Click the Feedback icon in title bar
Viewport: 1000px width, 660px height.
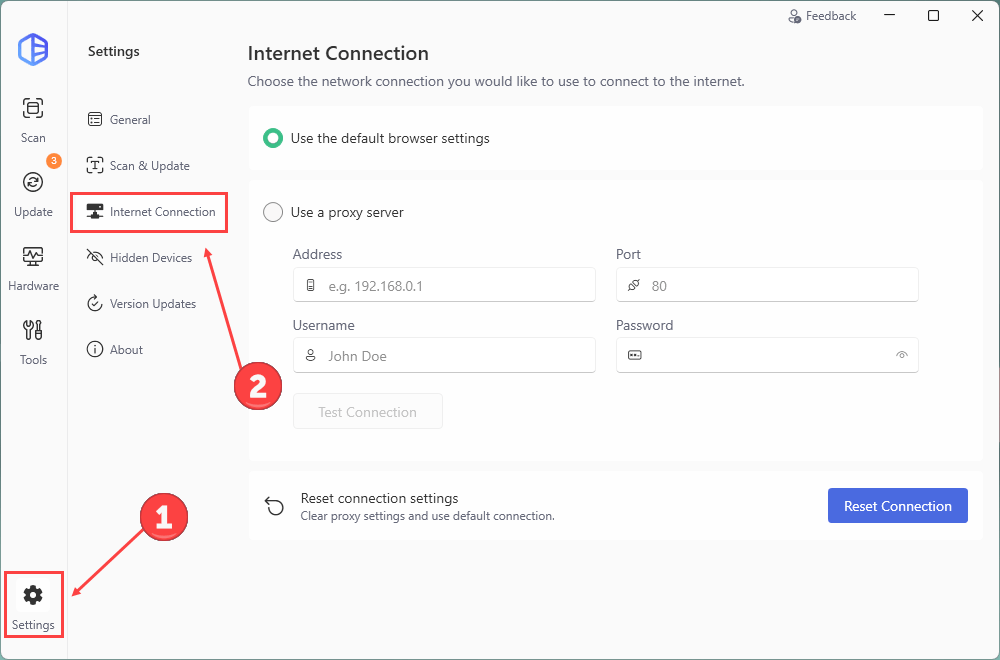tap(795, 16)
